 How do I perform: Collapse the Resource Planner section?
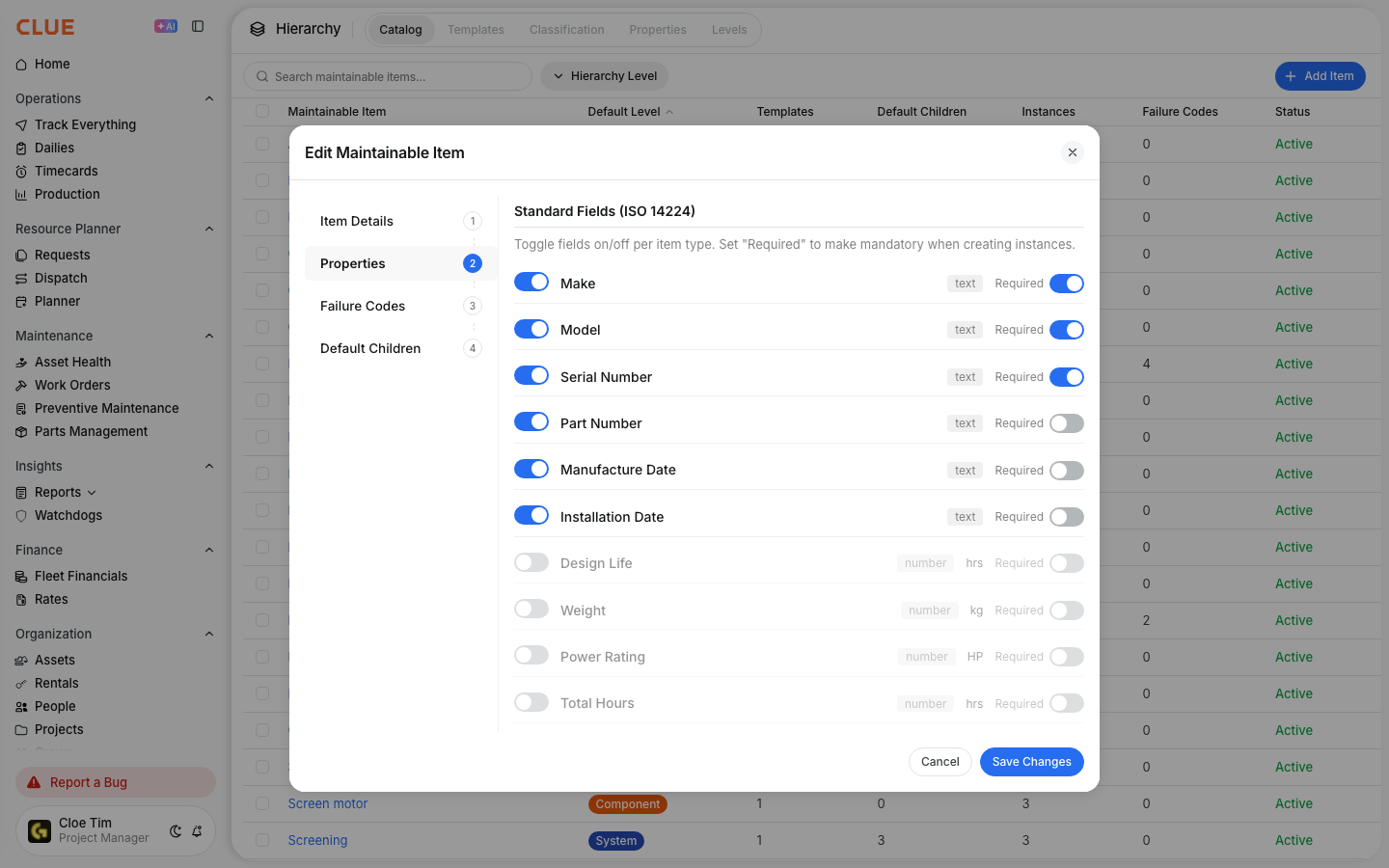coord(209,229)
